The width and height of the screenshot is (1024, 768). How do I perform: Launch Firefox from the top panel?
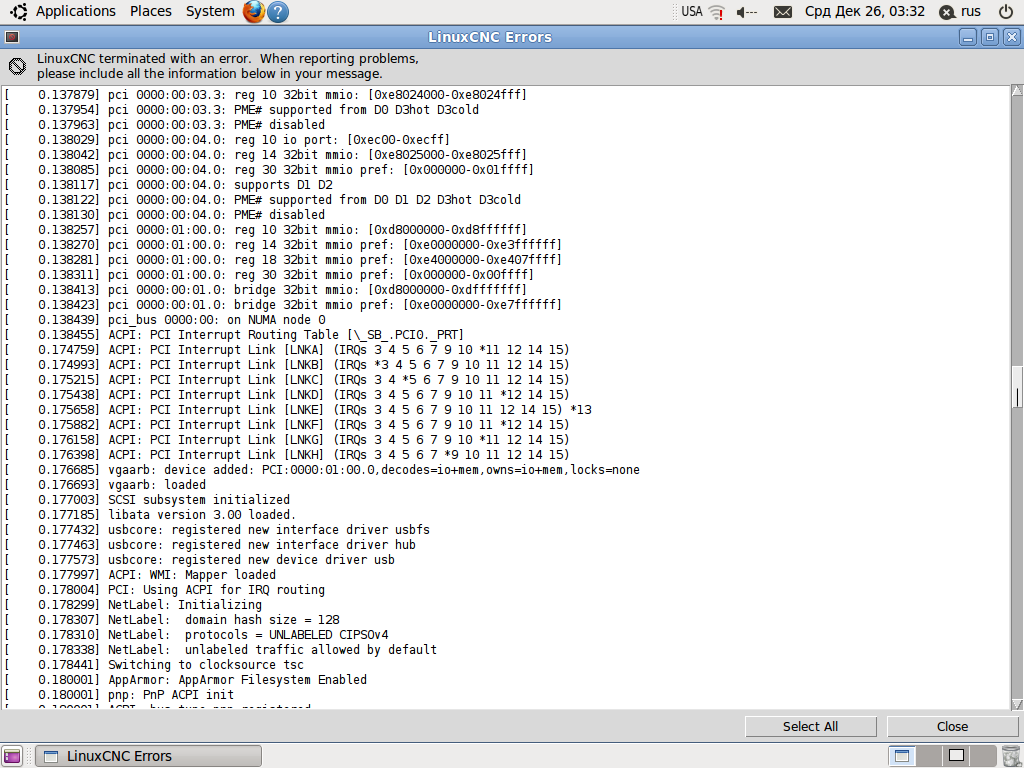coord(254,12)
